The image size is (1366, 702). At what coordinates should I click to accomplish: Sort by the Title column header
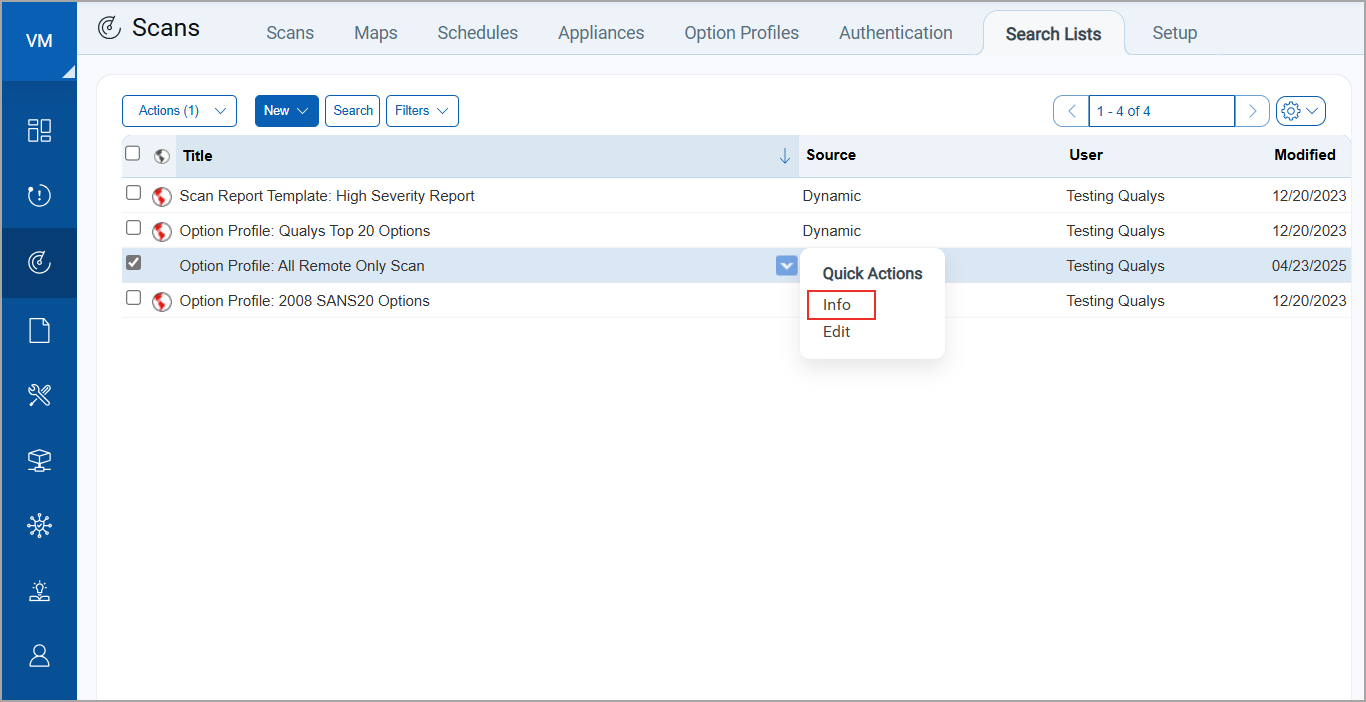(x=198, y=156)
